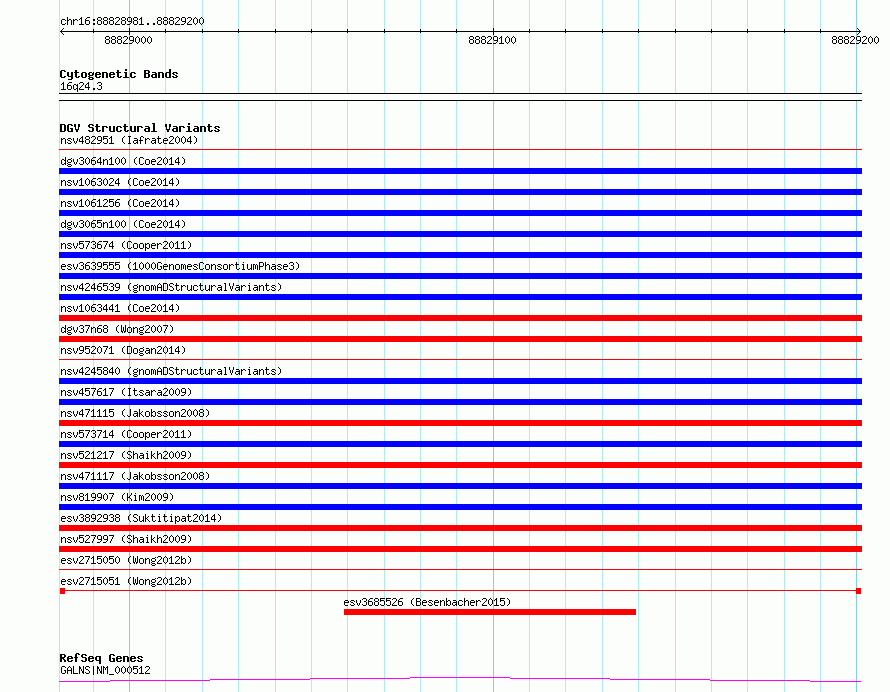890x692 pixels.
Task: Open variant nsv952071 (Dogan2014)
Action: coord(123,350)
